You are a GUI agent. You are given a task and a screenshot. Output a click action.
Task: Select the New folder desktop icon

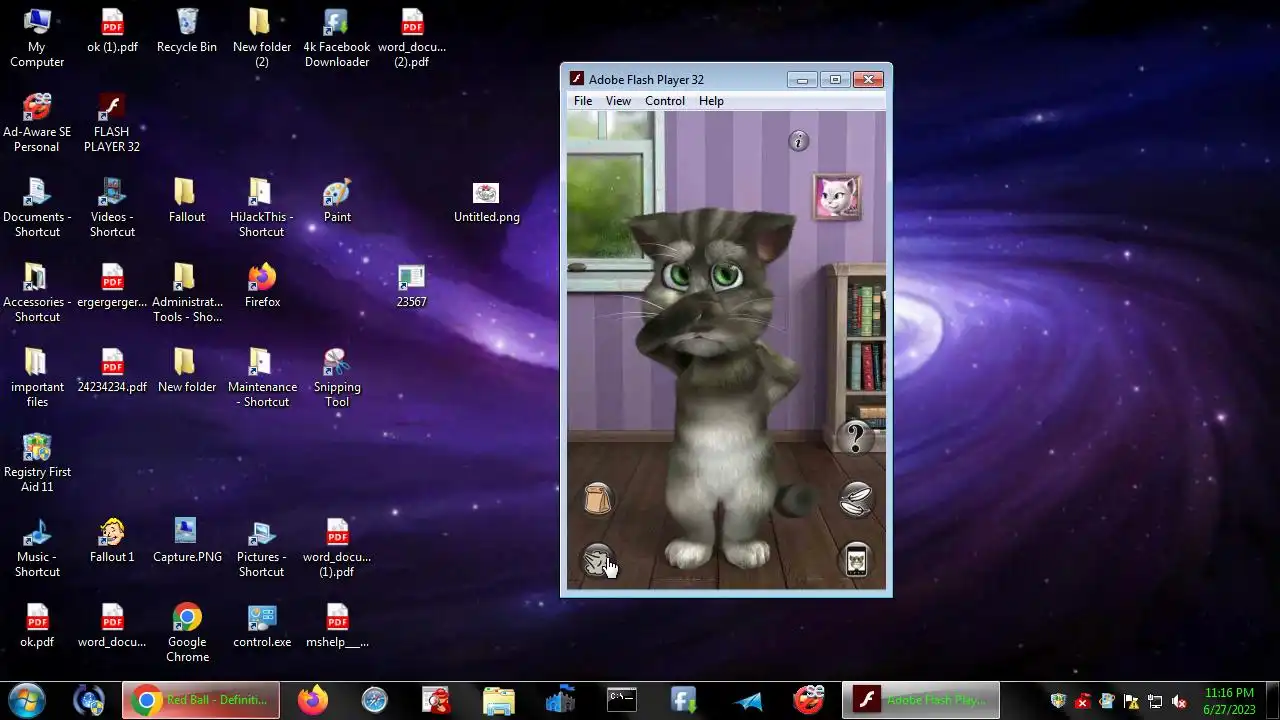pos(187,371)
